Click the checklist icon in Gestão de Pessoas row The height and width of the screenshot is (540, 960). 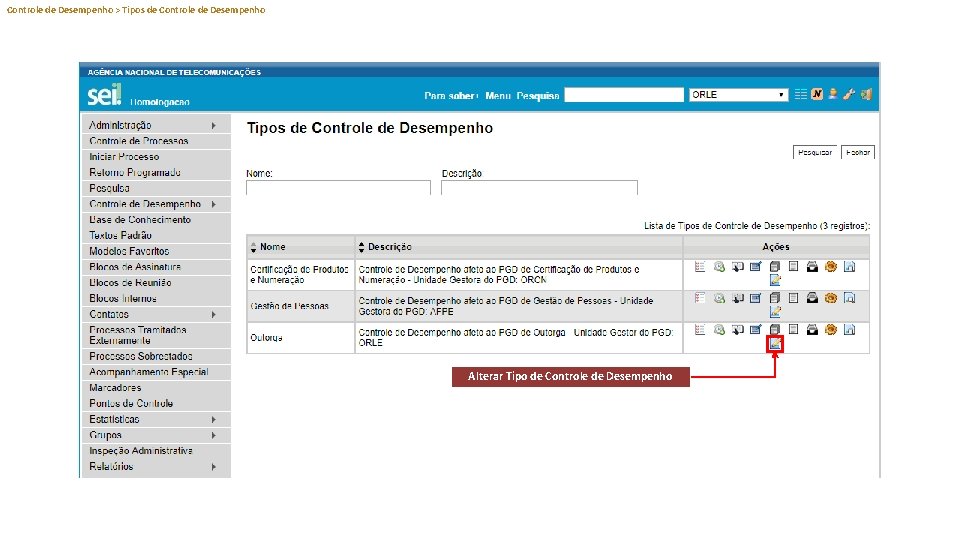[700, 298]
